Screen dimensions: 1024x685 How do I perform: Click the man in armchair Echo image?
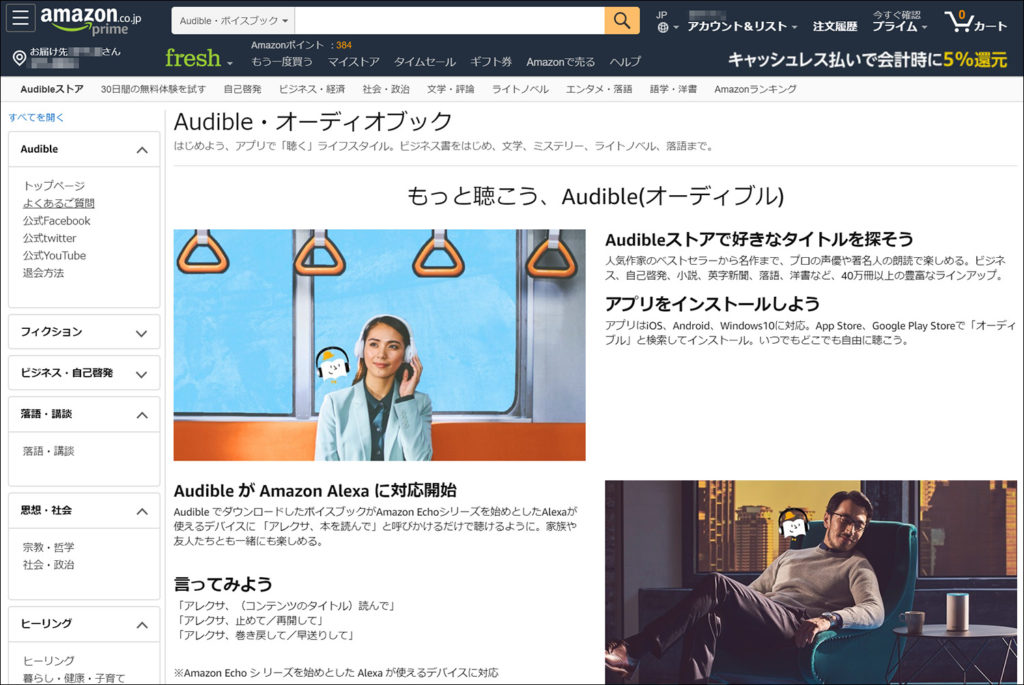coord(810,582)
